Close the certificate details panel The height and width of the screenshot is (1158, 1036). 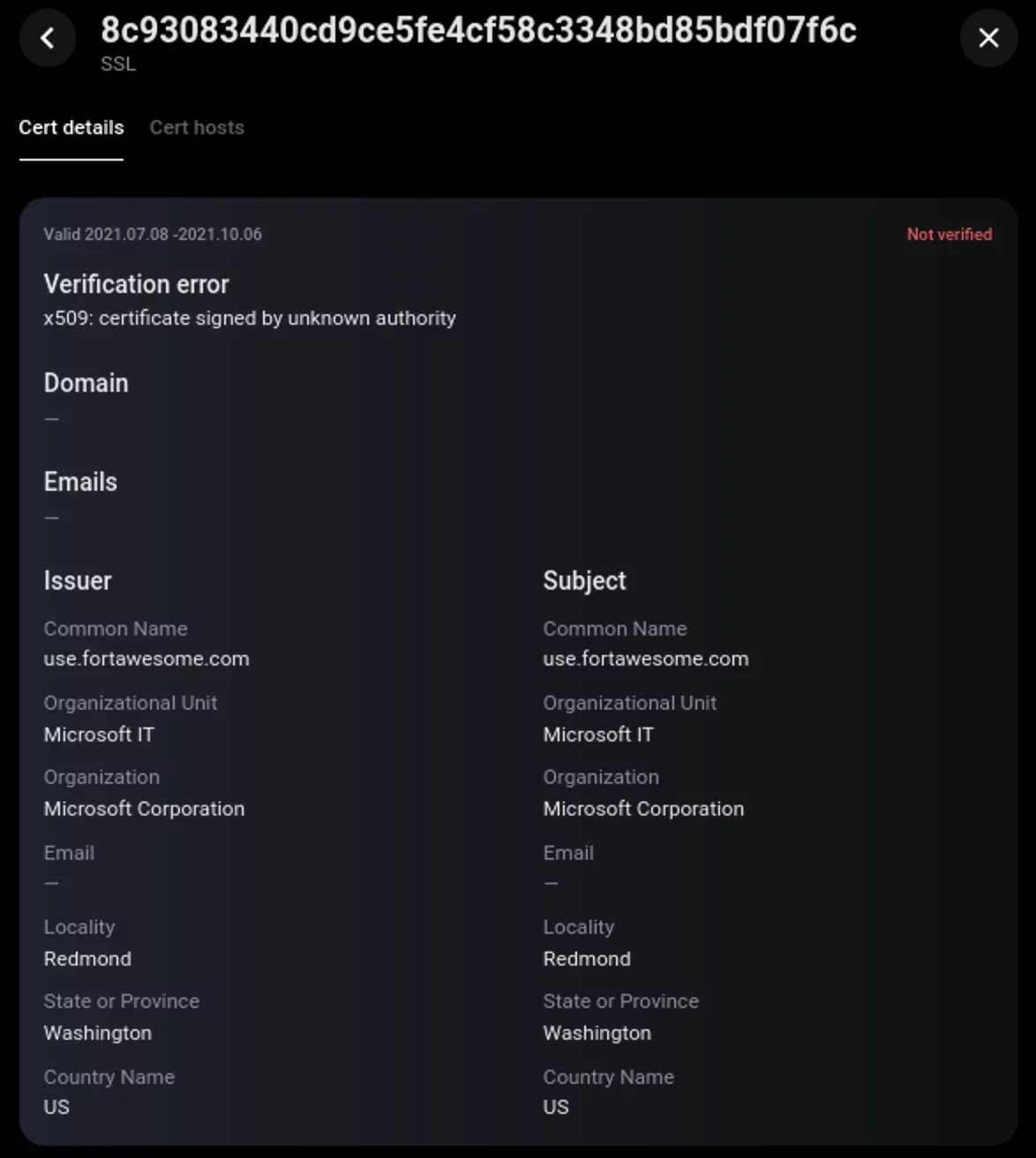[987, 38]
